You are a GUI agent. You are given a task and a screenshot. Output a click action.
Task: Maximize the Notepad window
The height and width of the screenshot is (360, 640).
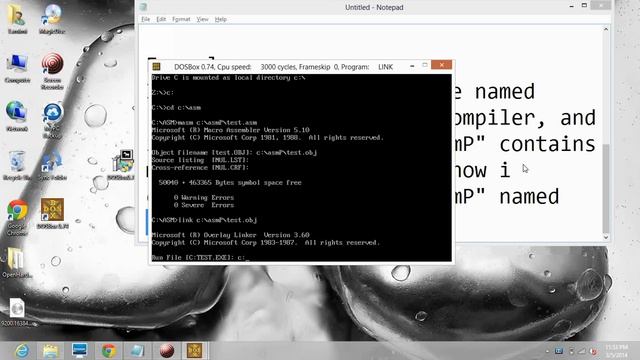(x=584, y=6)
